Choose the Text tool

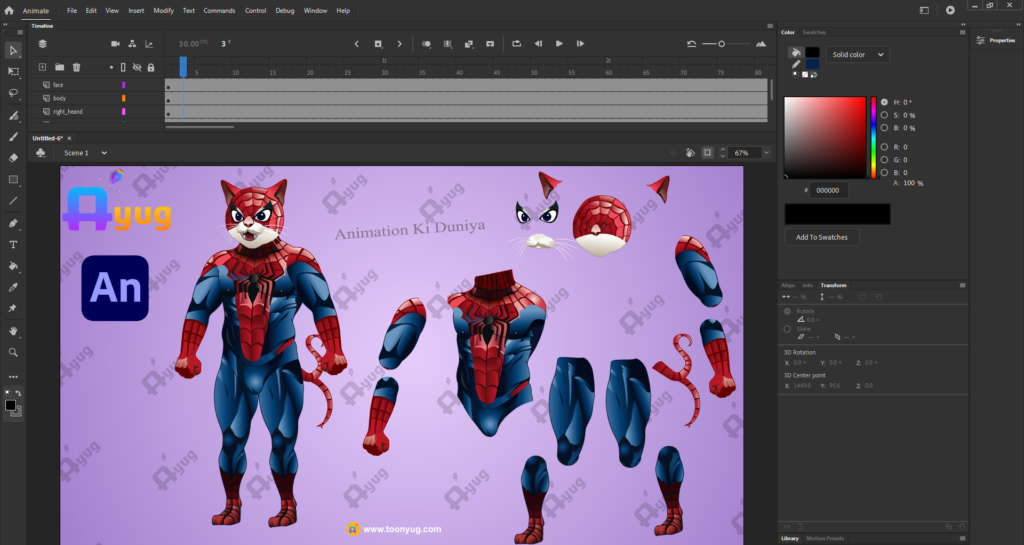pyautogui.click(x=13, y=245)
